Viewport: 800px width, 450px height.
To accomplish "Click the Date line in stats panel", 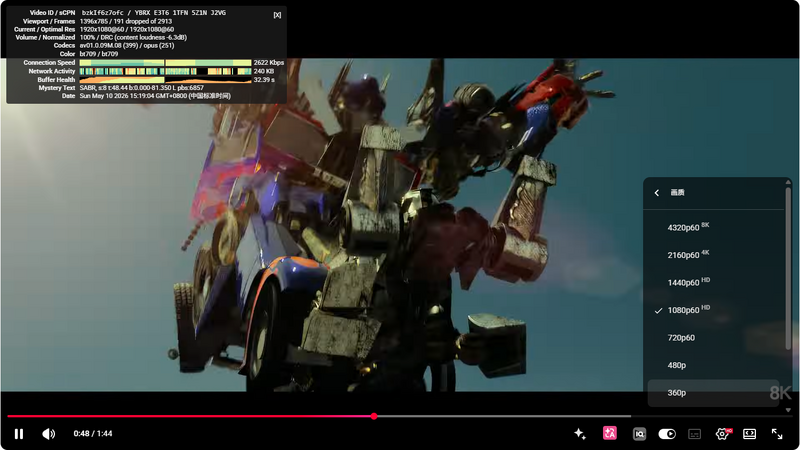I will click(155, 96).
